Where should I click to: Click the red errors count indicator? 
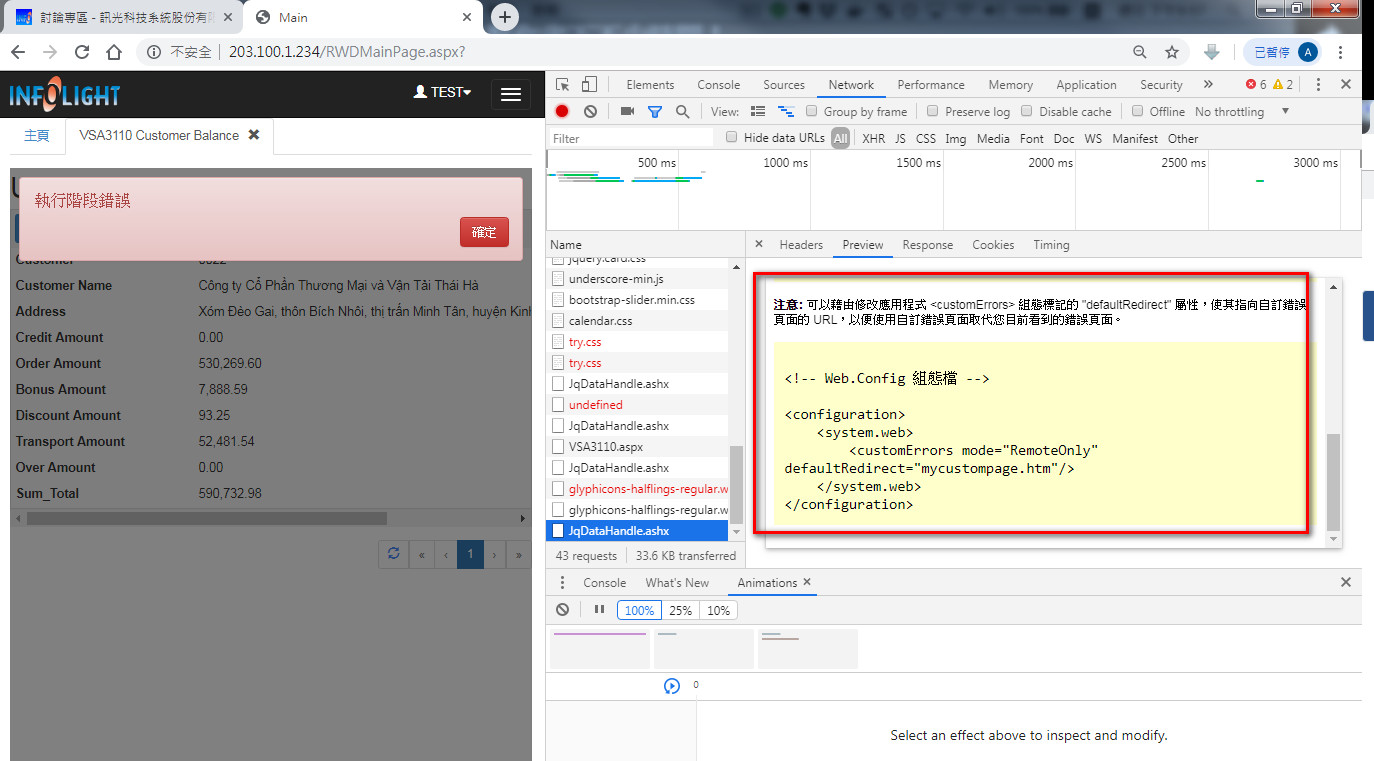1256,85
